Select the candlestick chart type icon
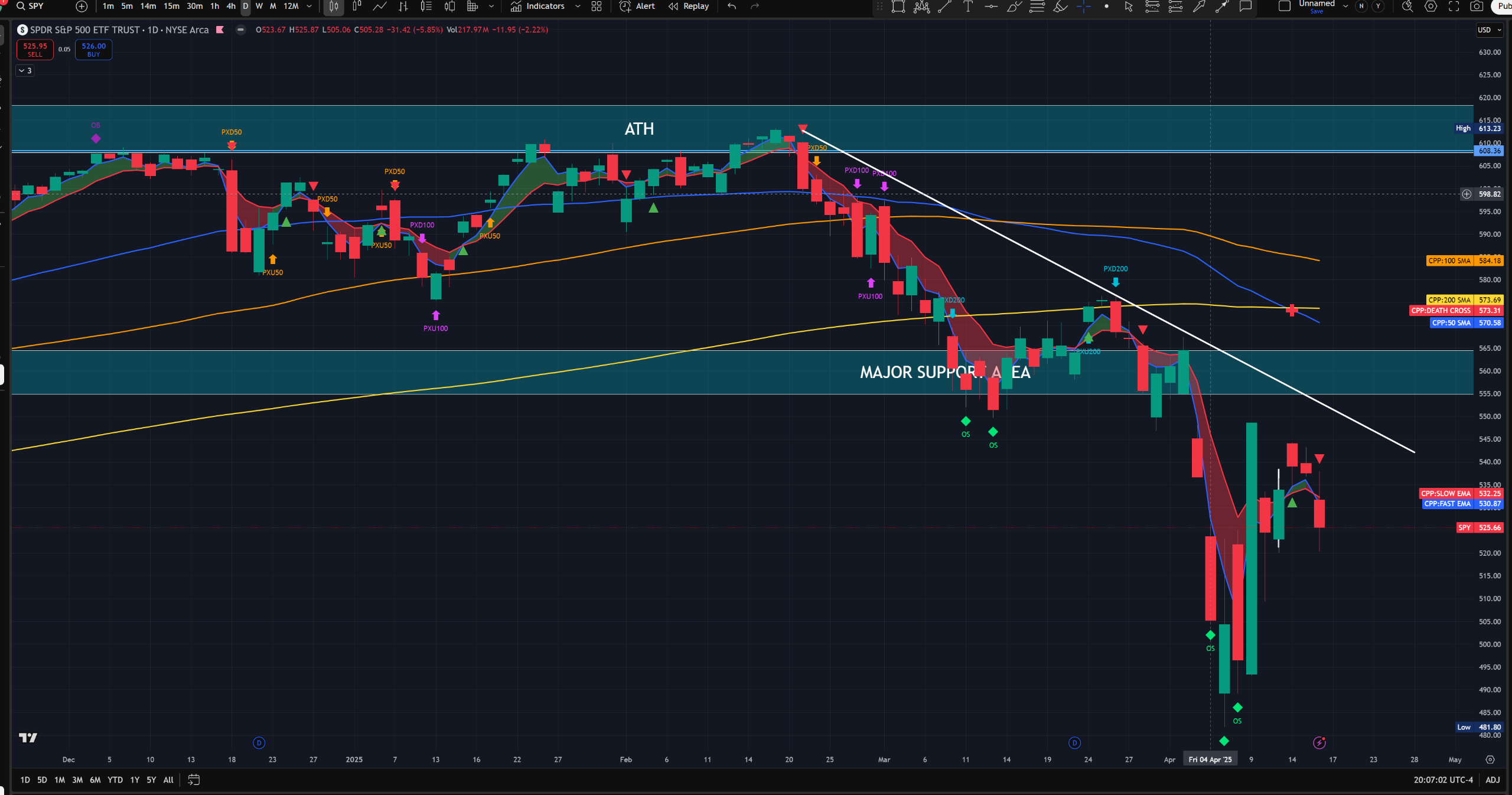 [x=334, y=6]
